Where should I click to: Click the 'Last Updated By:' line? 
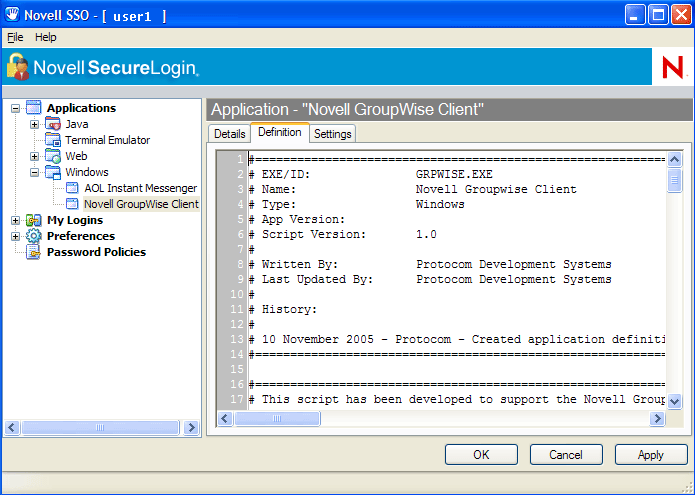(430, 280)
